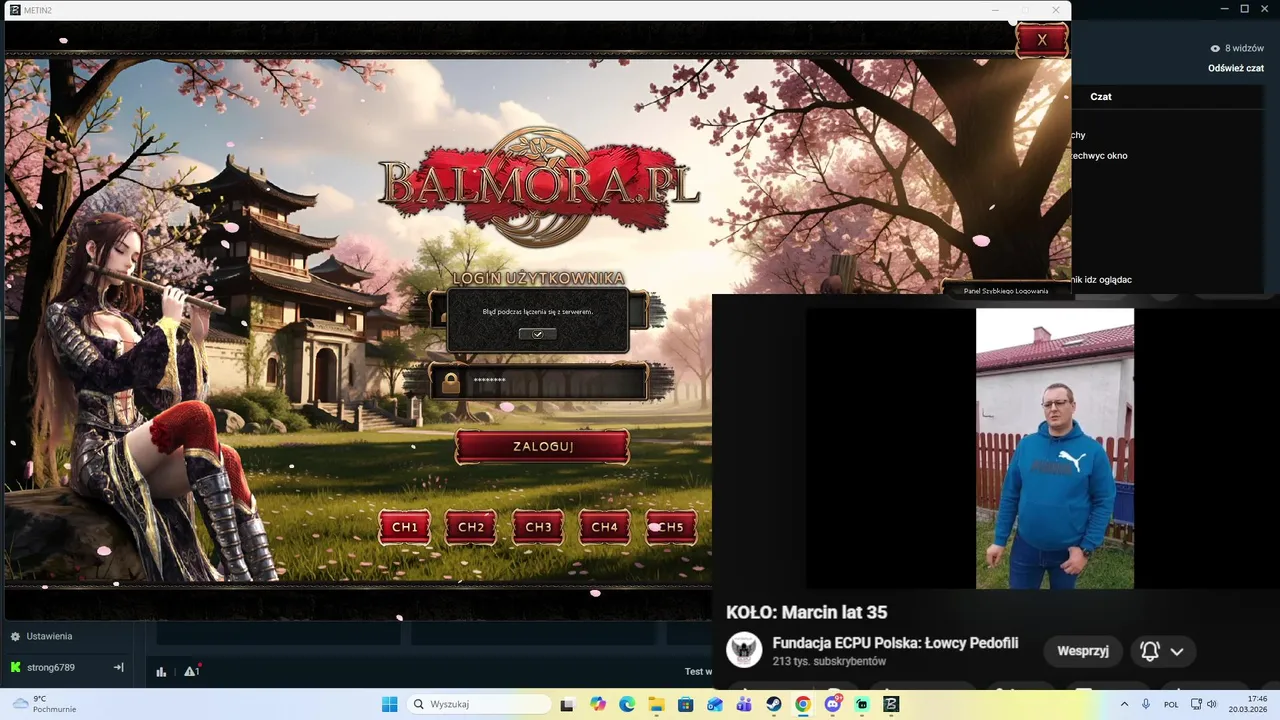Open Microsoft Store from taskbar
This screenshot has width=1280, height=720.
pos(685,704)
